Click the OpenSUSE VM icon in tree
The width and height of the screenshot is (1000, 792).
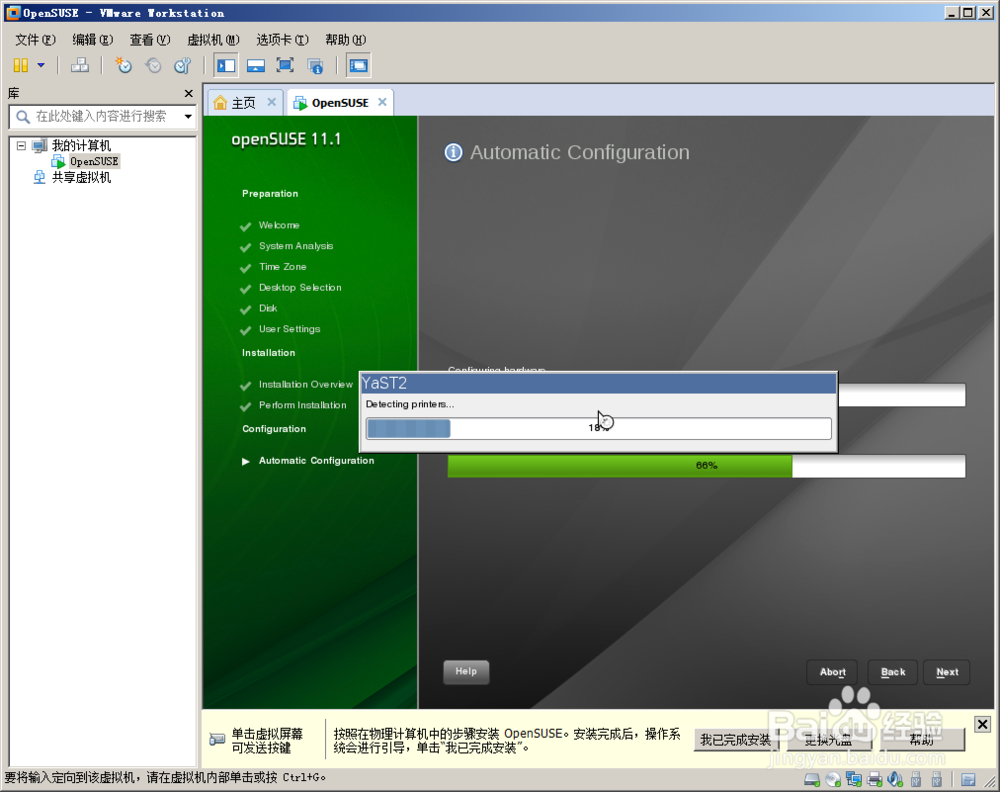point(58,161)
